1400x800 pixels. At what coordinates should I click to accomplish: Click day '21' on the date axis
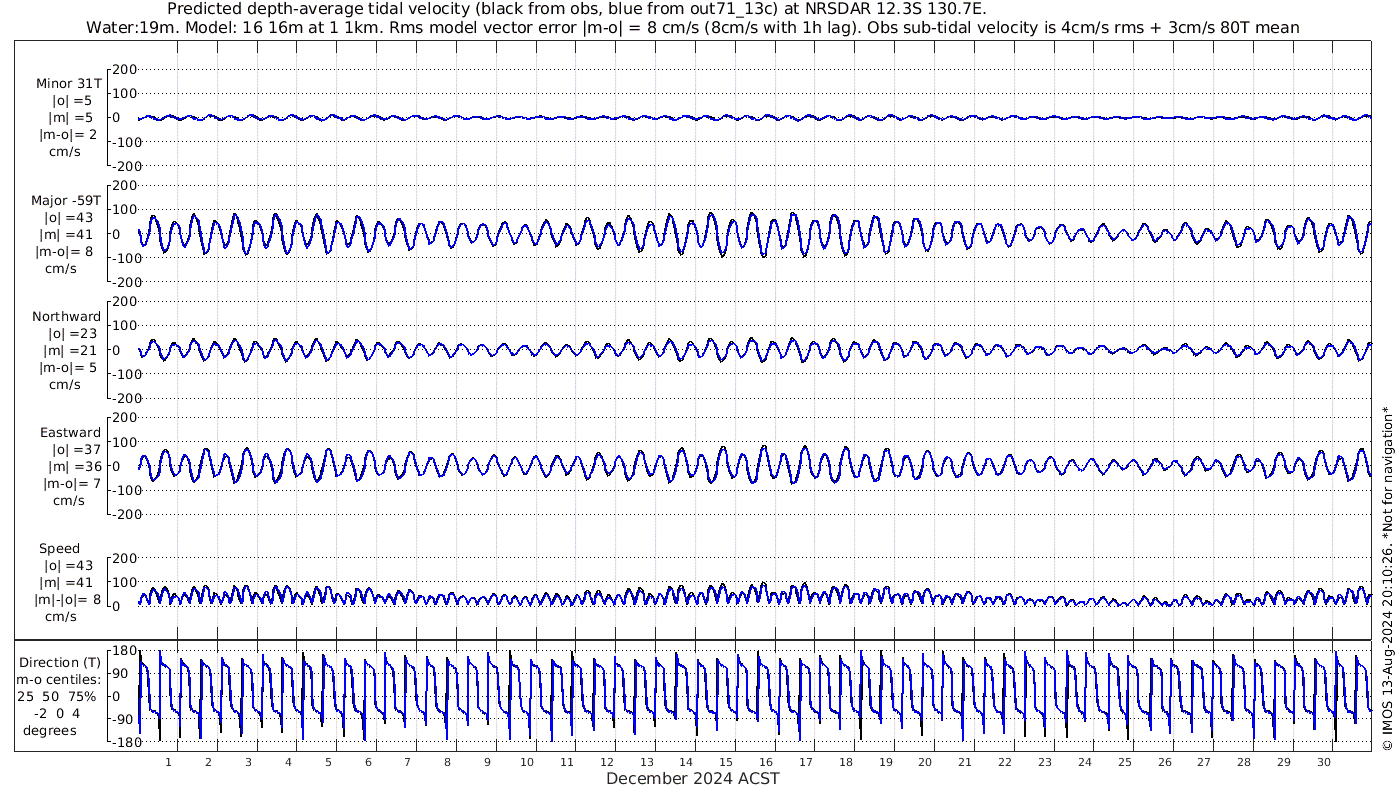point(965,762)
